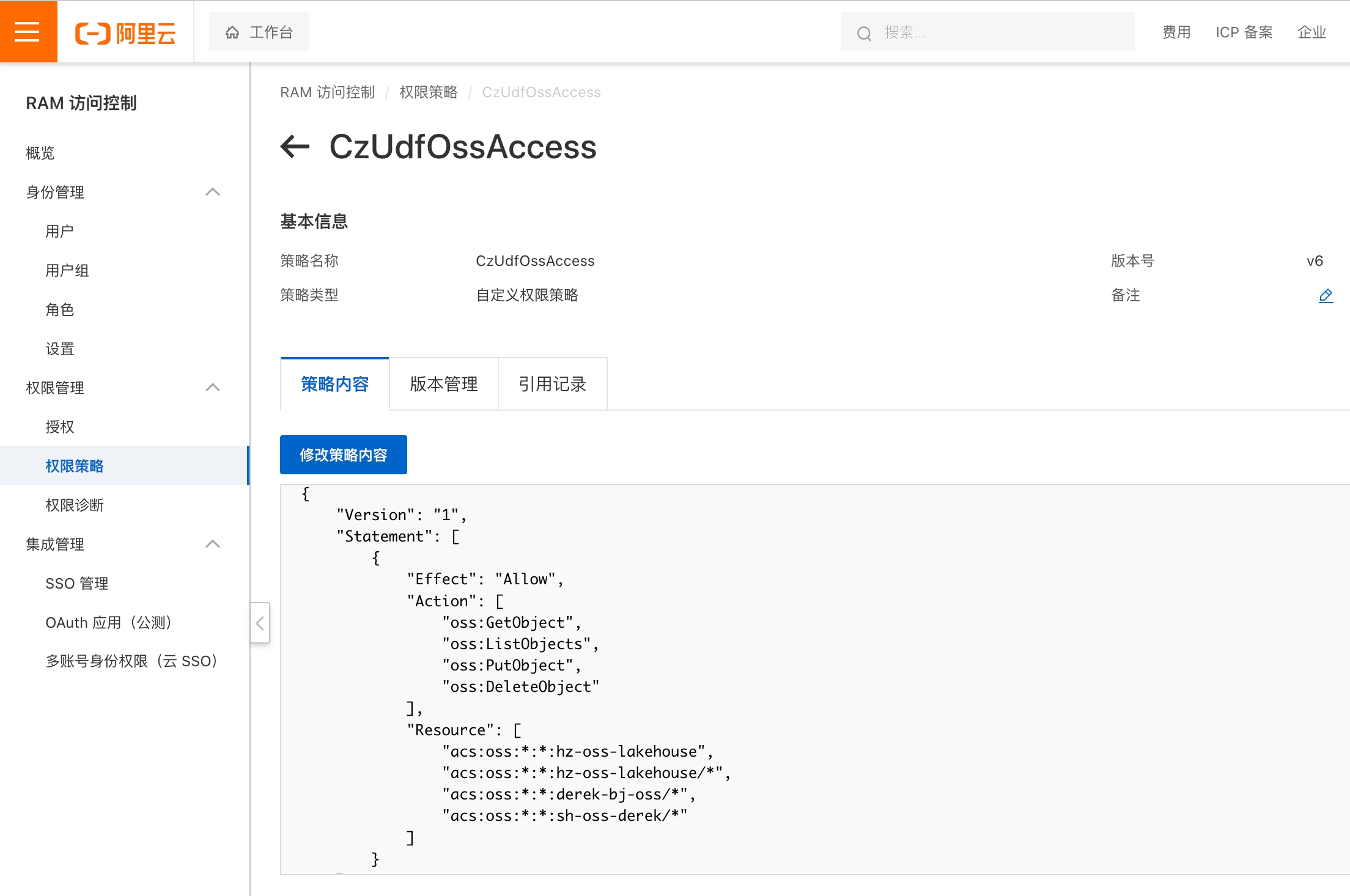This screenshot has height=896, width=1350.
Task: Open 用户 in the sidebar
Action: [x=59, y=231]
